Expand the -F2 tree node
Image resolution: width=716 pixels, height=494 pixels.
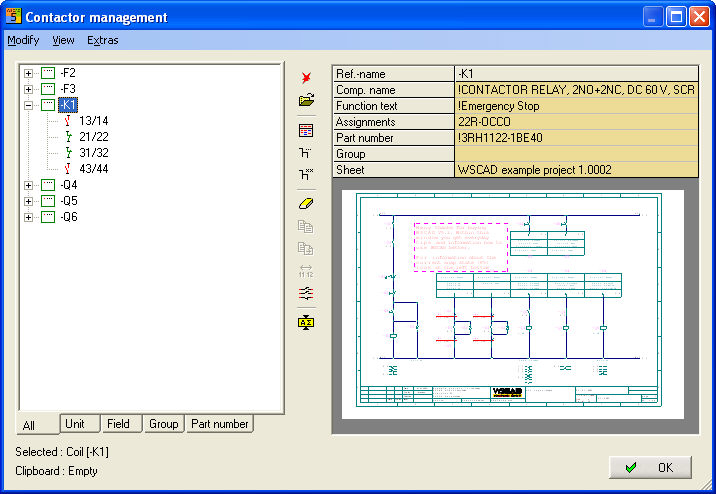pos(28,74)
